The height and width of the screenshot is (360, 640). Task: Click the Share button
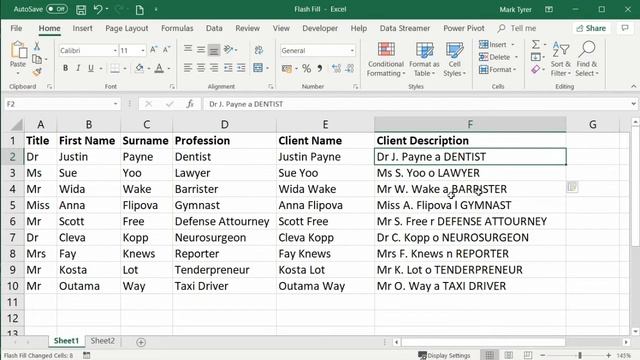tap(591, 28)
